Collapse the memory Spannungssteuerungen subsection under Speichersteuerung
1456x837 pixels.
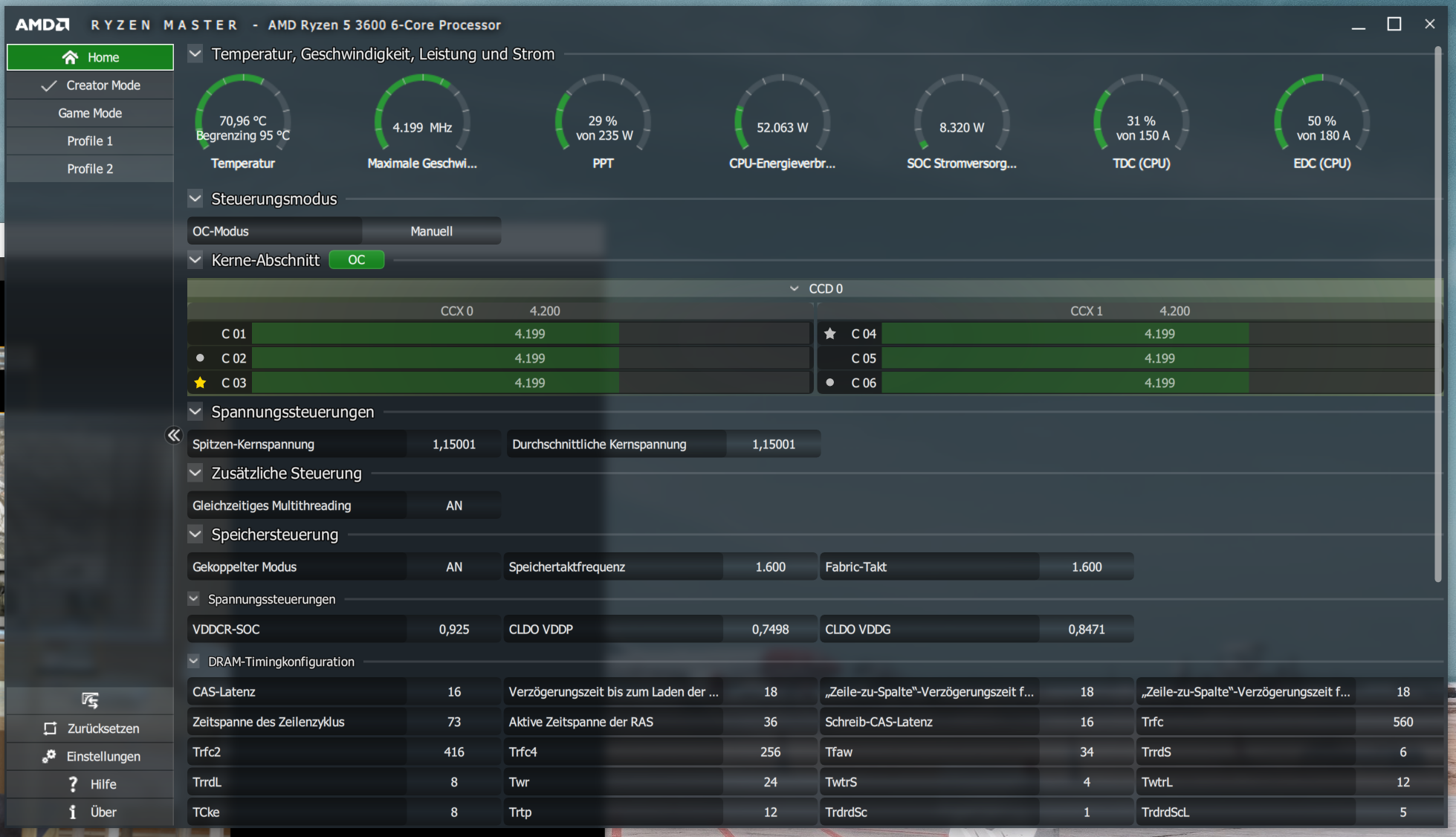(194, 598)
